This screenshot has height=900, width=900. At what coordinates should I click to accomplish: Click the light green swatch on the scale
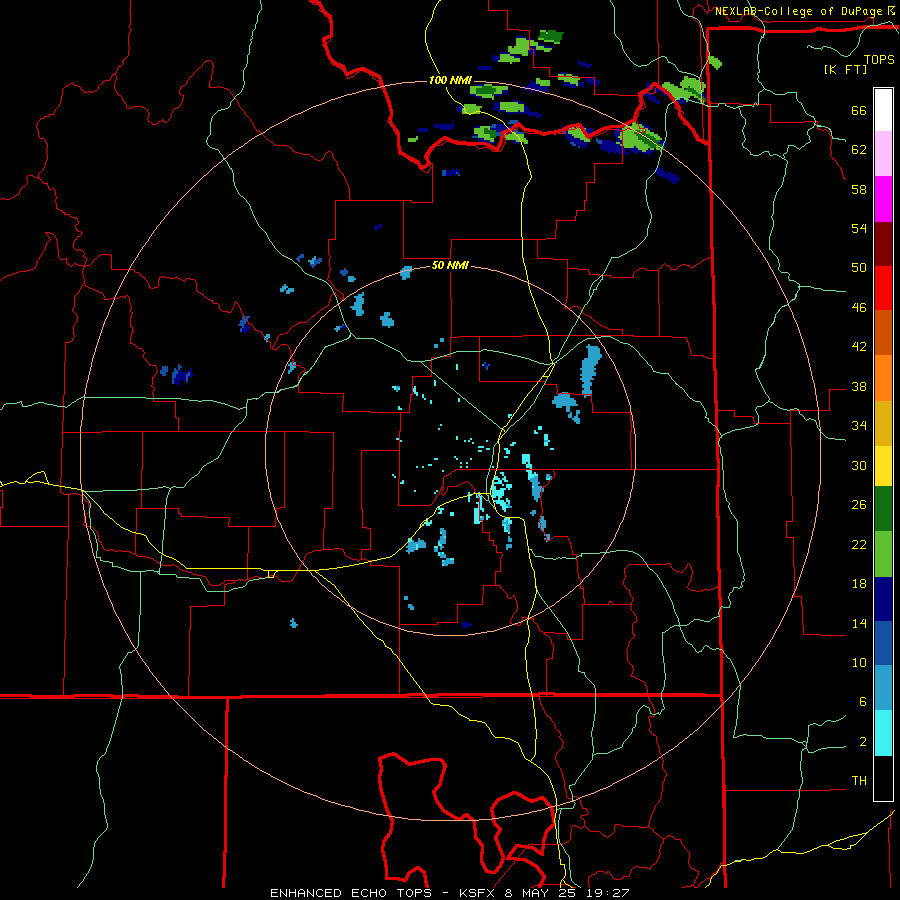(883, 554)
